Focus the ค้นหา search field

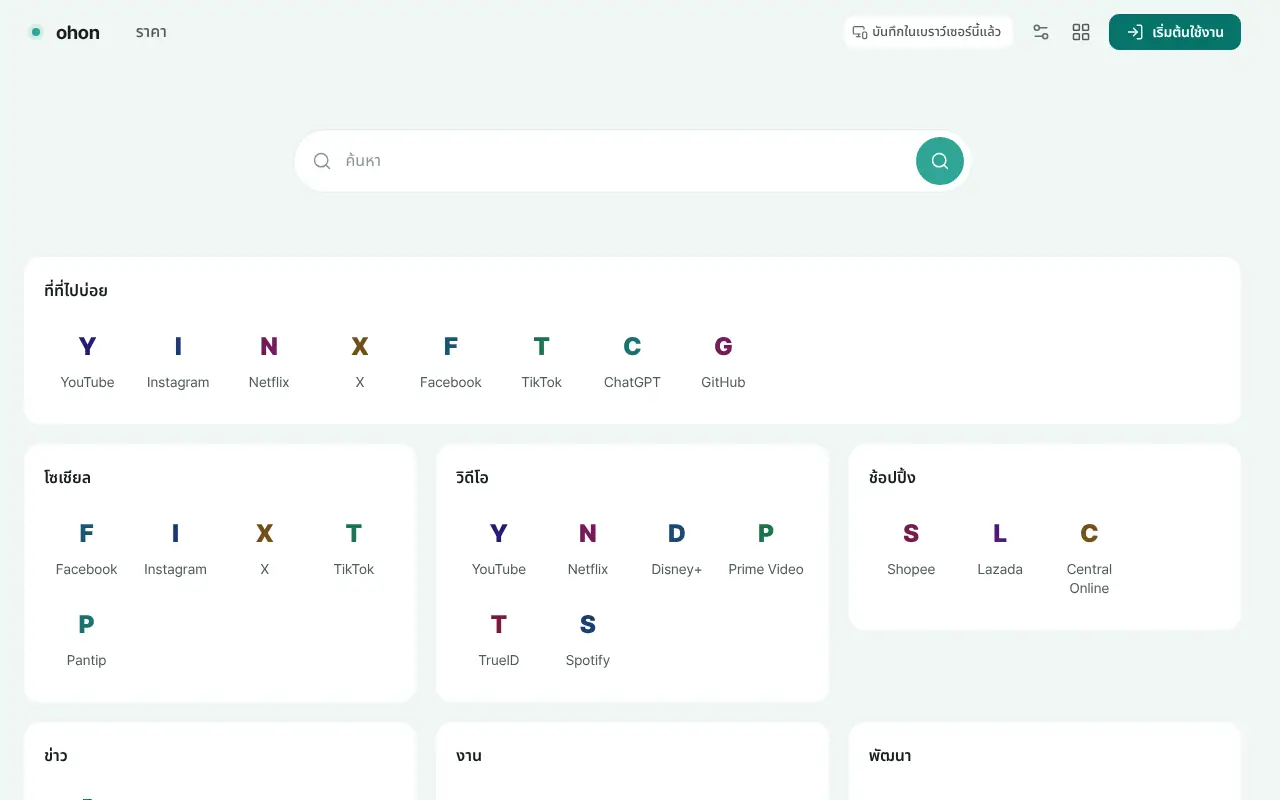point(625,161)
